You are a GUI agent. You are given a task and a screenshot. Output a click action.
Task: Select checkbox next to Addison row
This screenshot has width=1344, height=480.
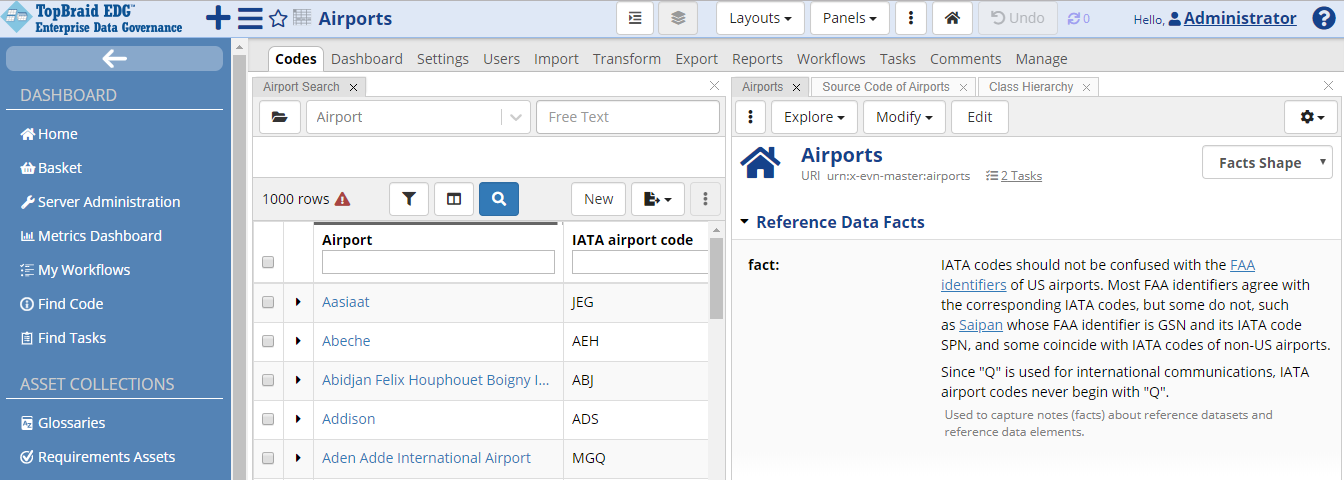268,419
